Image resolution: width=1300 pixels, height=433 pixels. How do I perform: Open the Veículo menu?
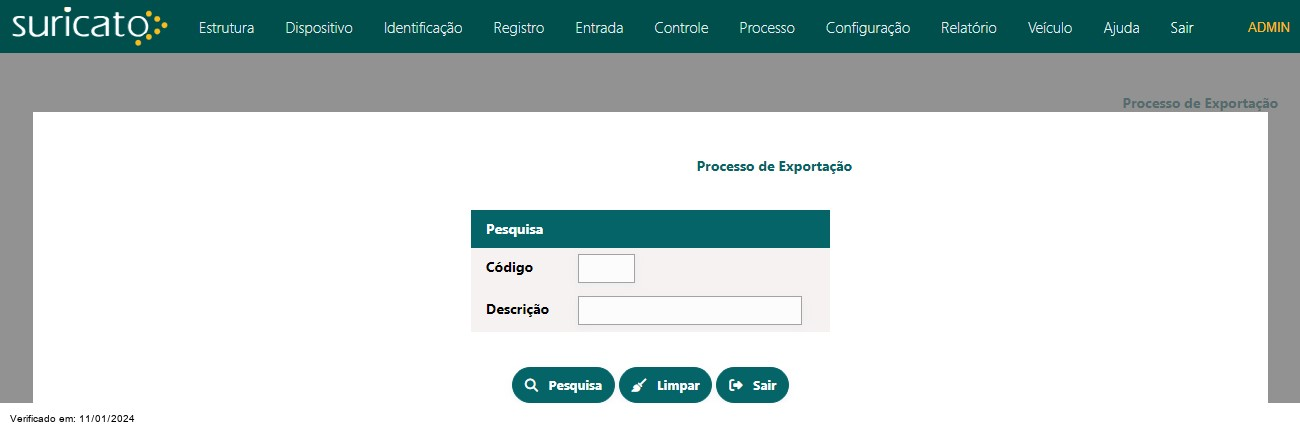(x=1050, y=28)
